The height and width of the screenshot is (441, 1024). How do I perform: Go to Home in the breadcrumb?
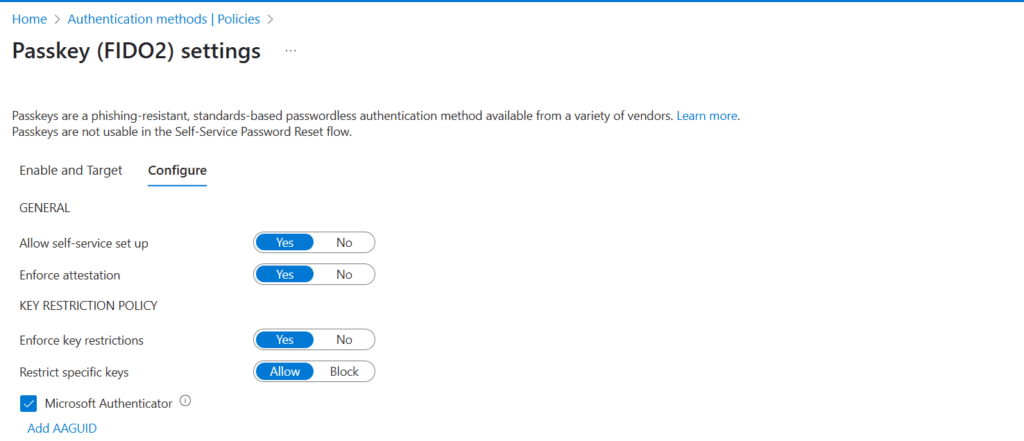coord(29,19)
